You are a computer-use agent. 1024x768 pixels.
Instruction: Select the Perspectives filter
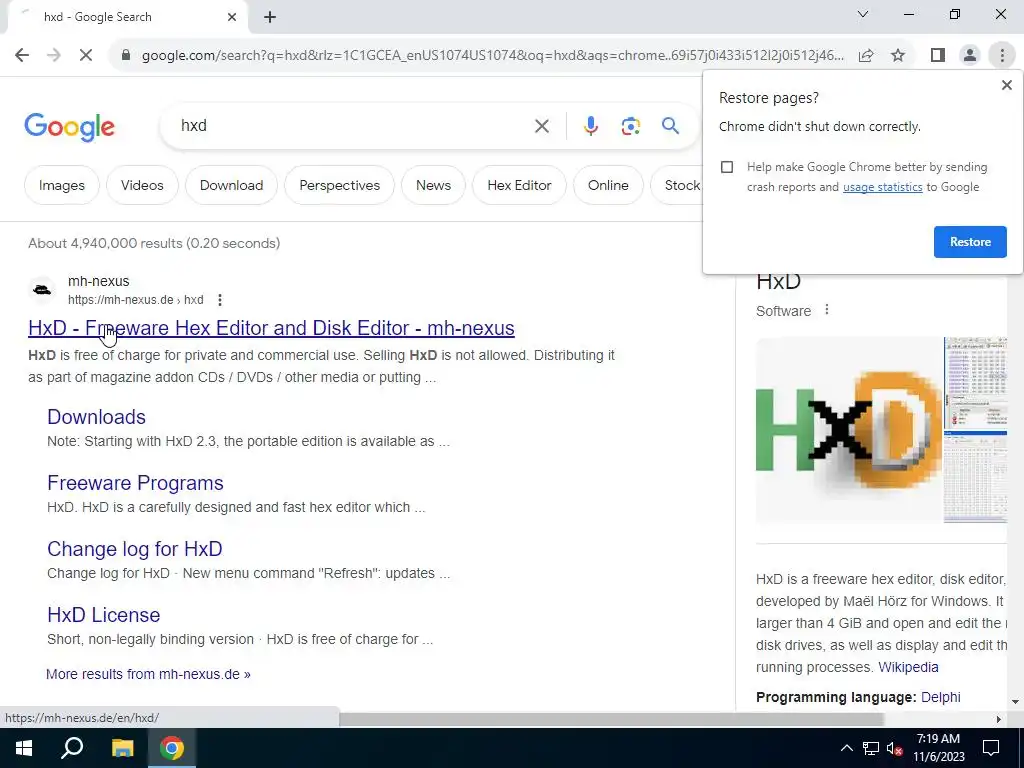pyautogui.click(x=340, y=185)
